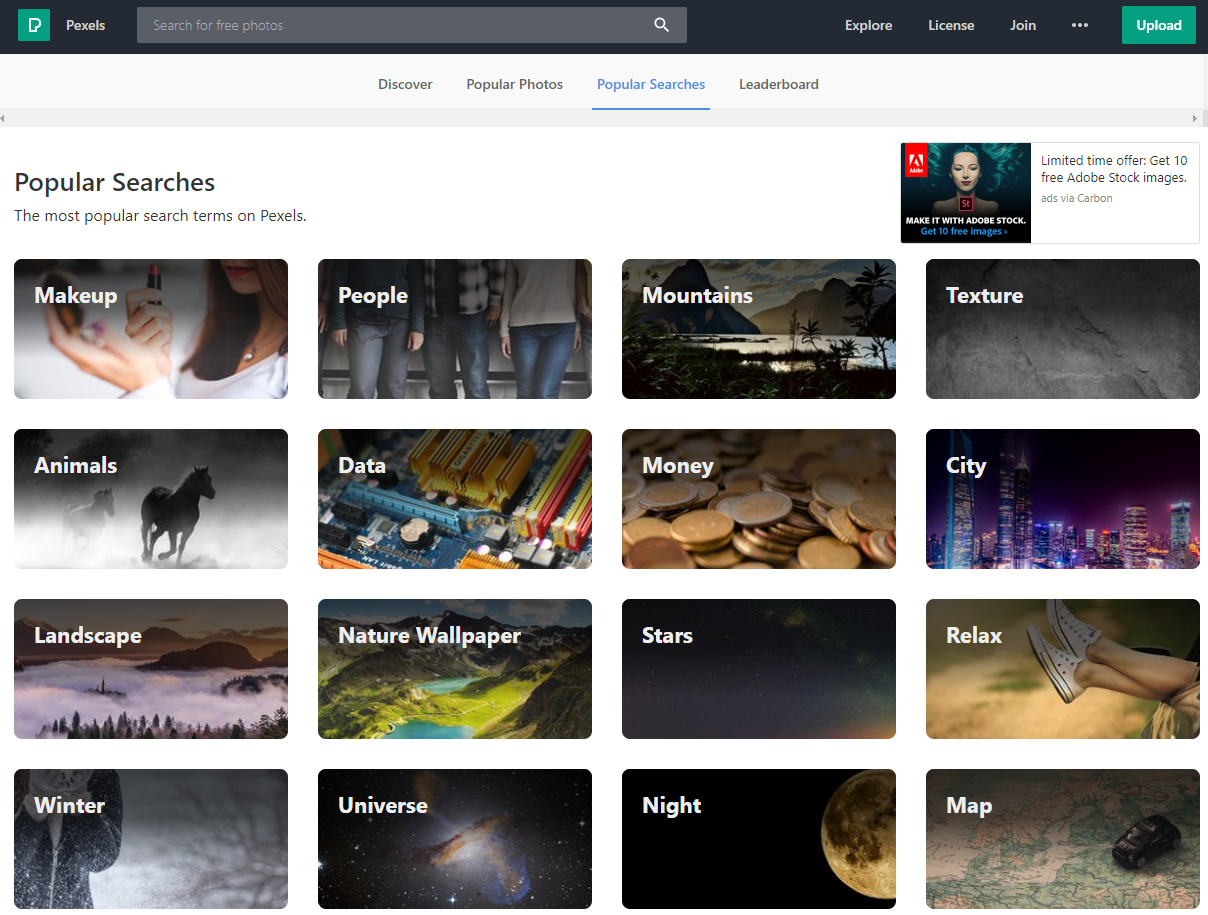
Task: Switch to the Discover tab
Action: [x=405, y=84]
